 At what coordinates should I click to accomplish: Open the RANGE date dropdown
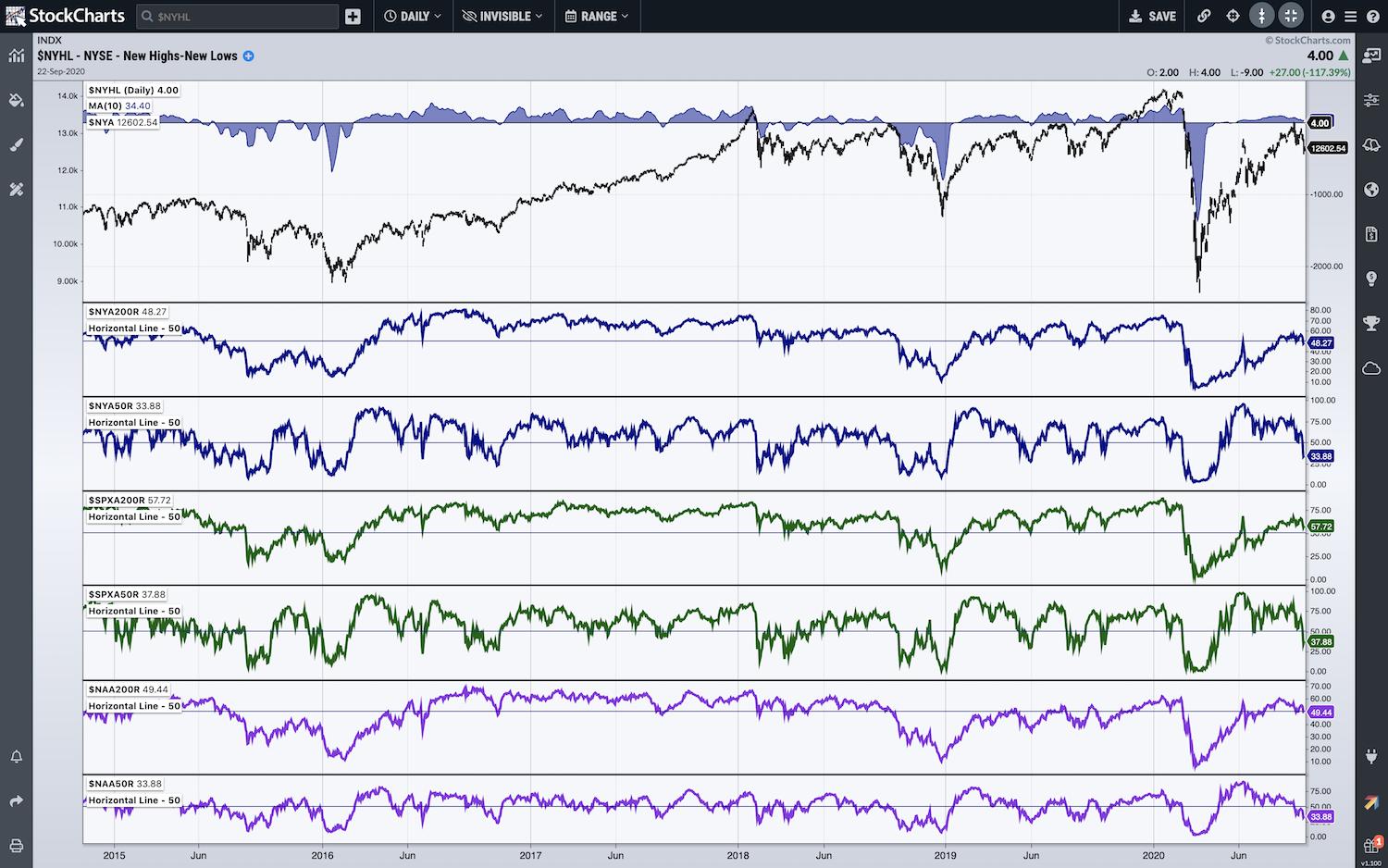597,16
